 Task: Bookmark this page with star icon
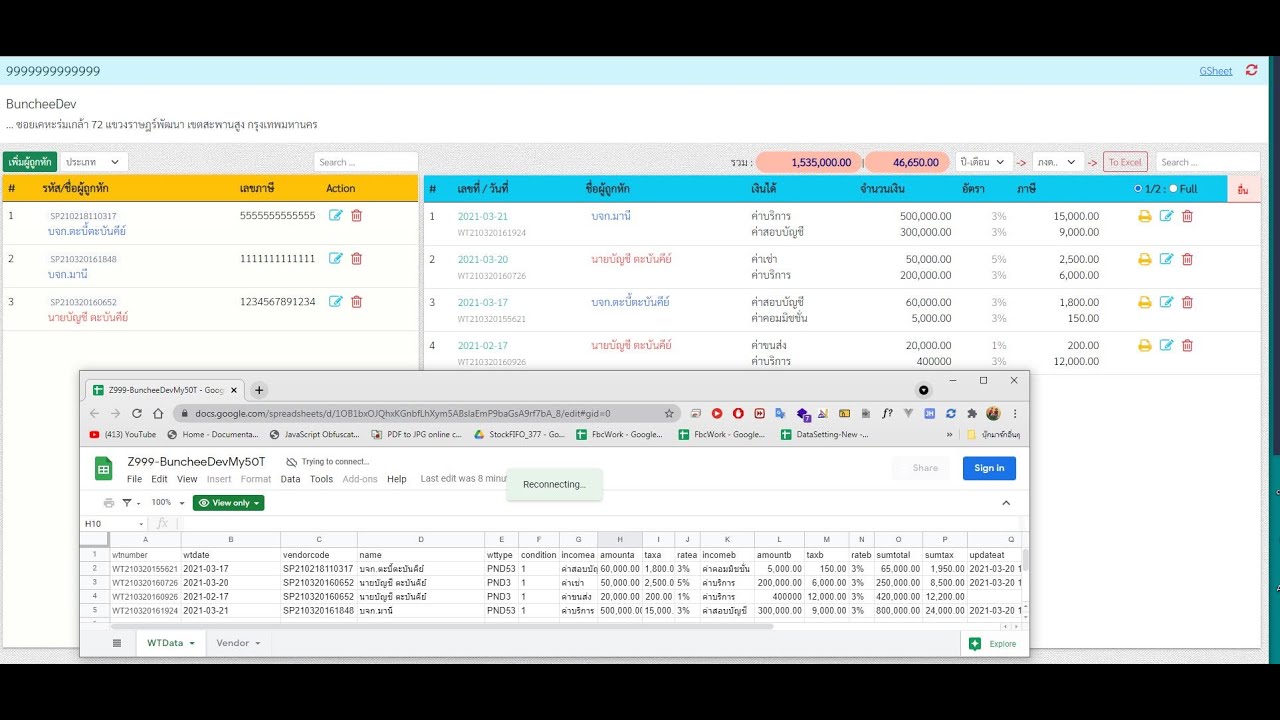pos(669,413)
